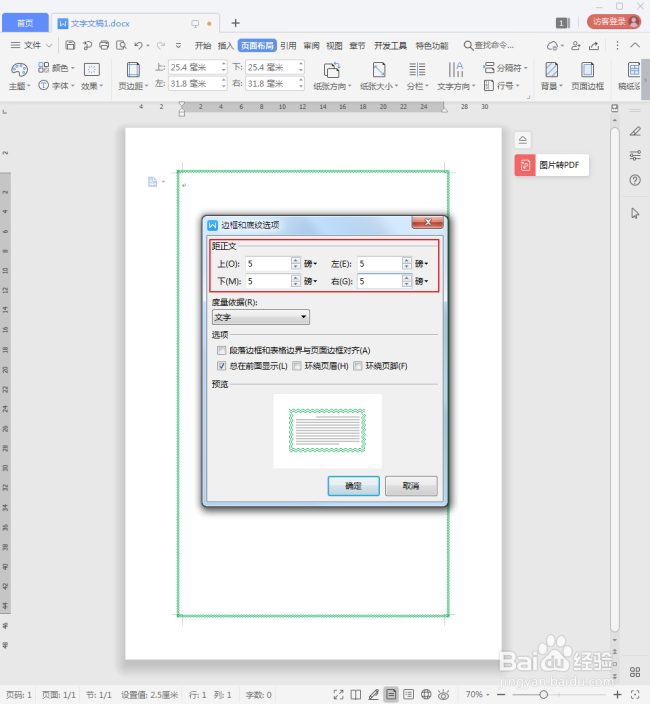Viewport: 650px width, 704px height.
Task: Click 确定 to confirm dialog
Action: click(x=353, y=485)
